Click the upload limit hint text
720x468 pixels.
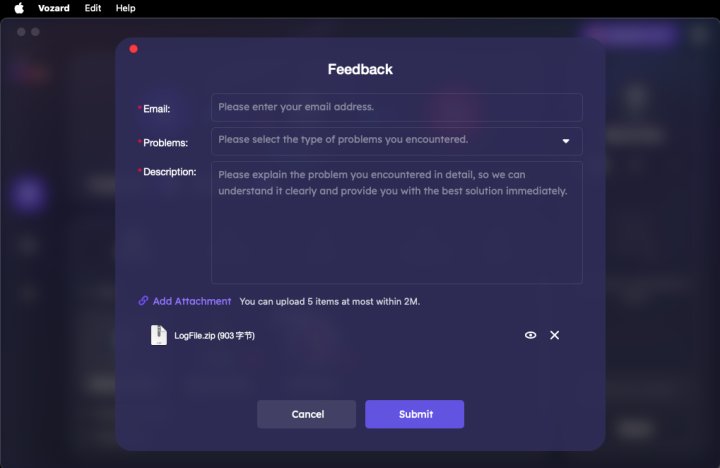330,302
